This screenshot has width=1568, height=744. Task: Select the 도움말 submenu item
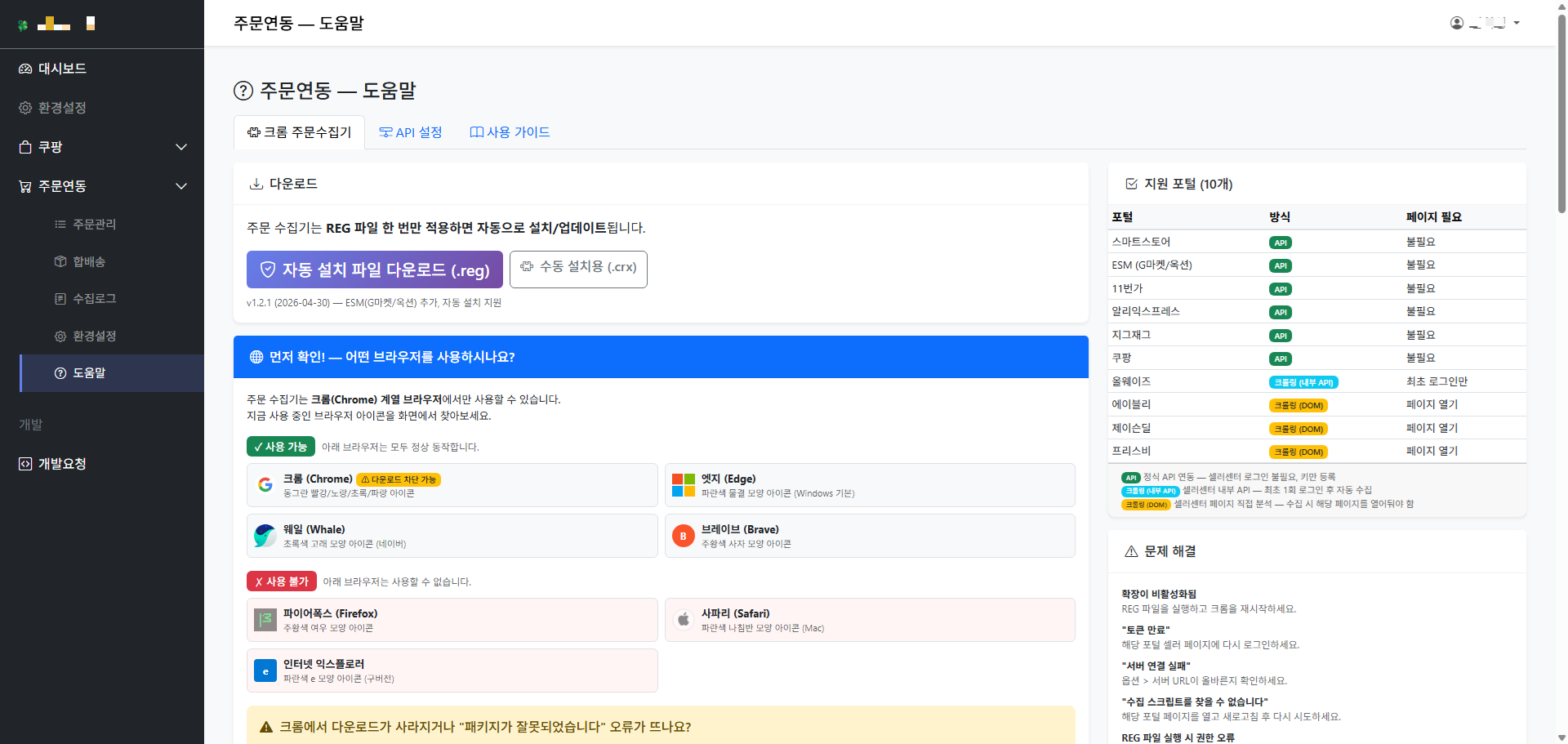(112, 373)
